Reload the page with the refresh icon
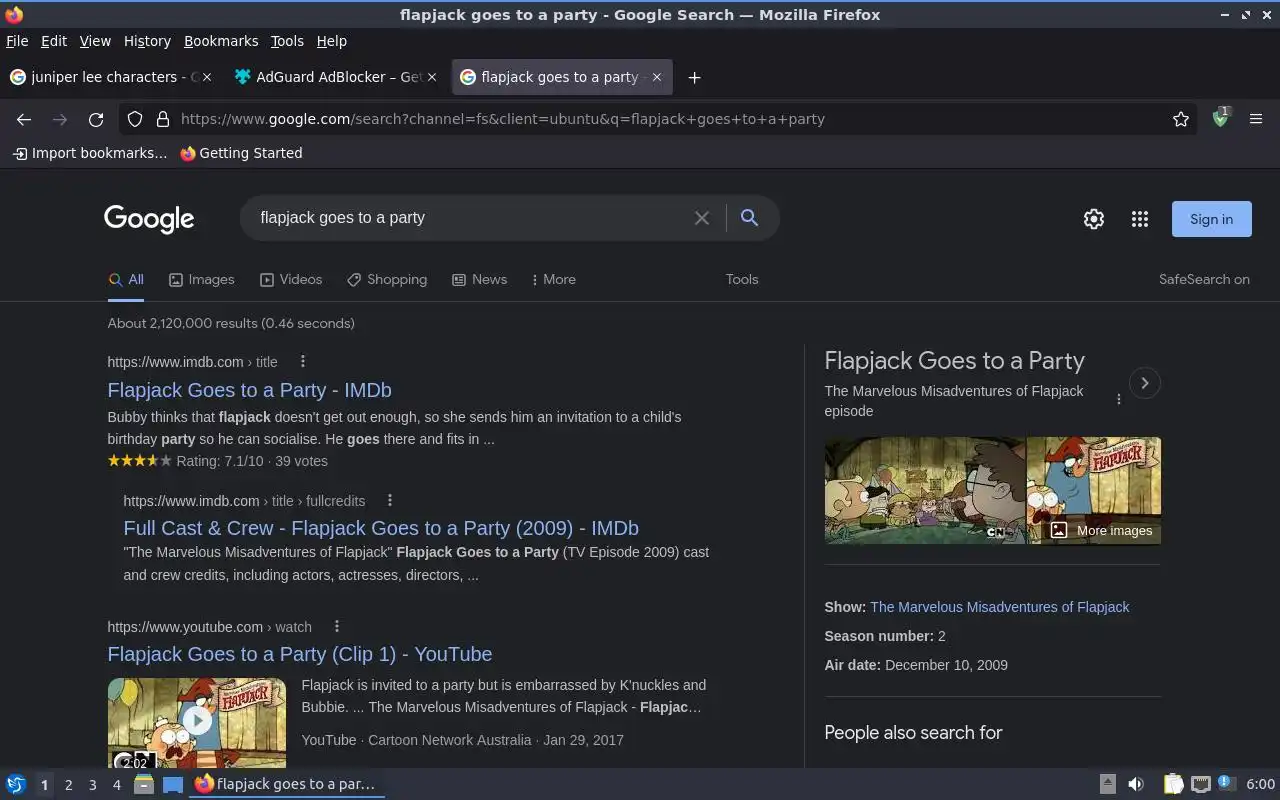Image resolution: width=1280 pixels, height=800 pixels. tap(96, 119)
